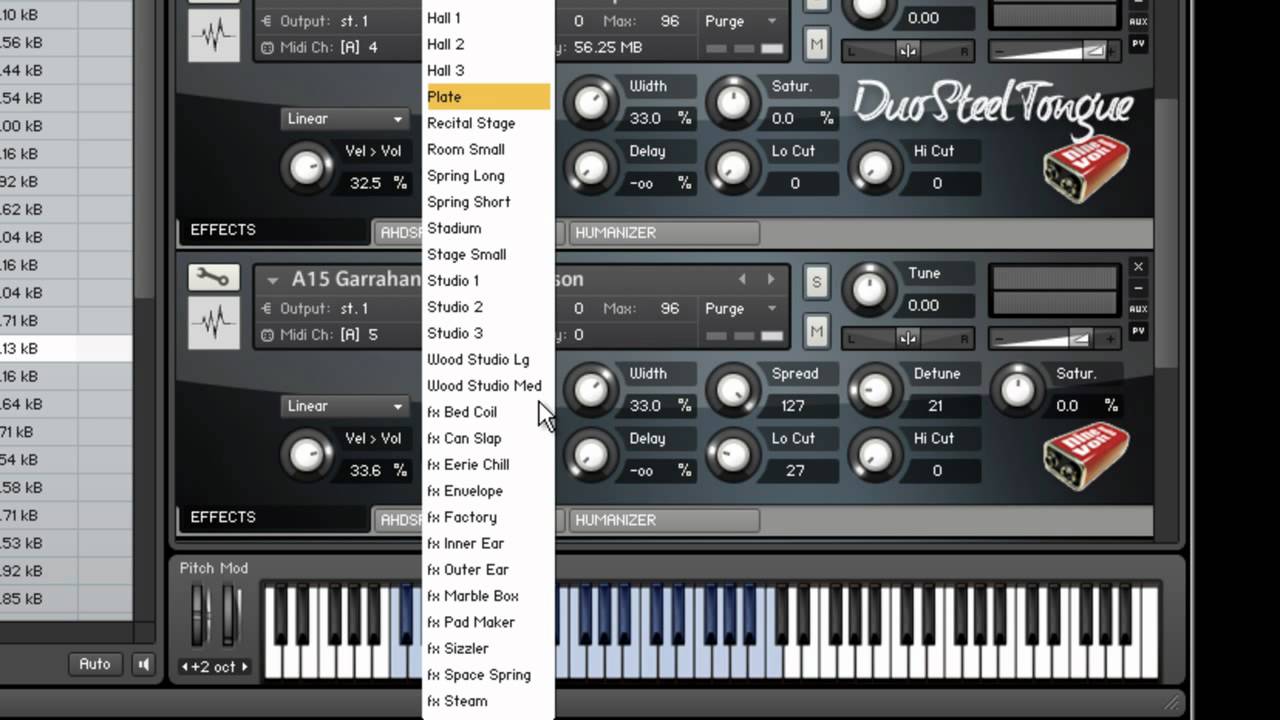
Task: Click the Auto button
Action: tap(95, 664)
